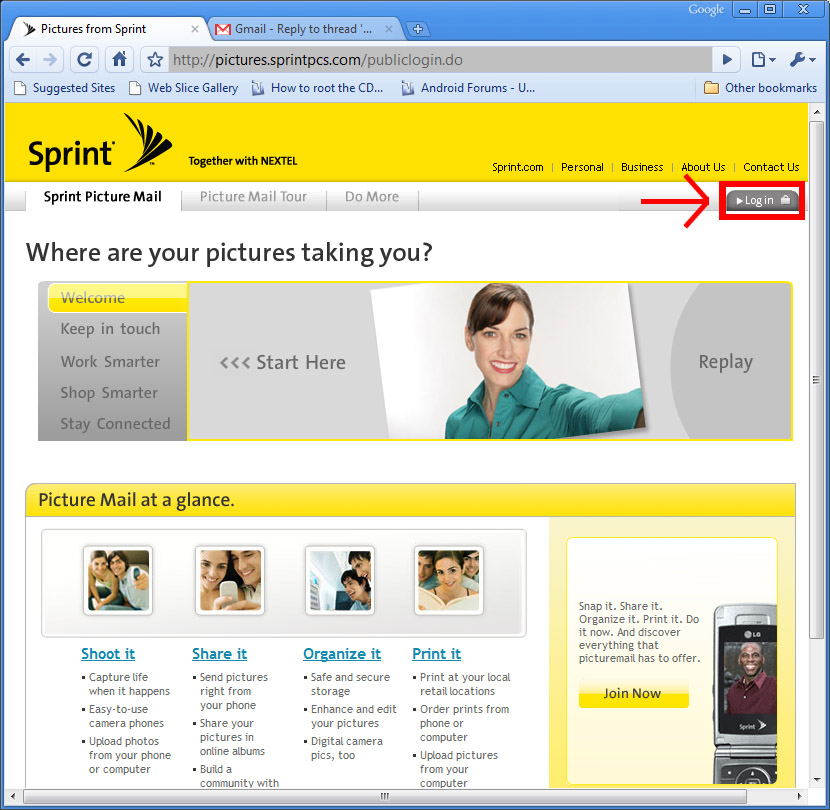
Task: Select Welcome in the side menu
Action: (118, 298)
